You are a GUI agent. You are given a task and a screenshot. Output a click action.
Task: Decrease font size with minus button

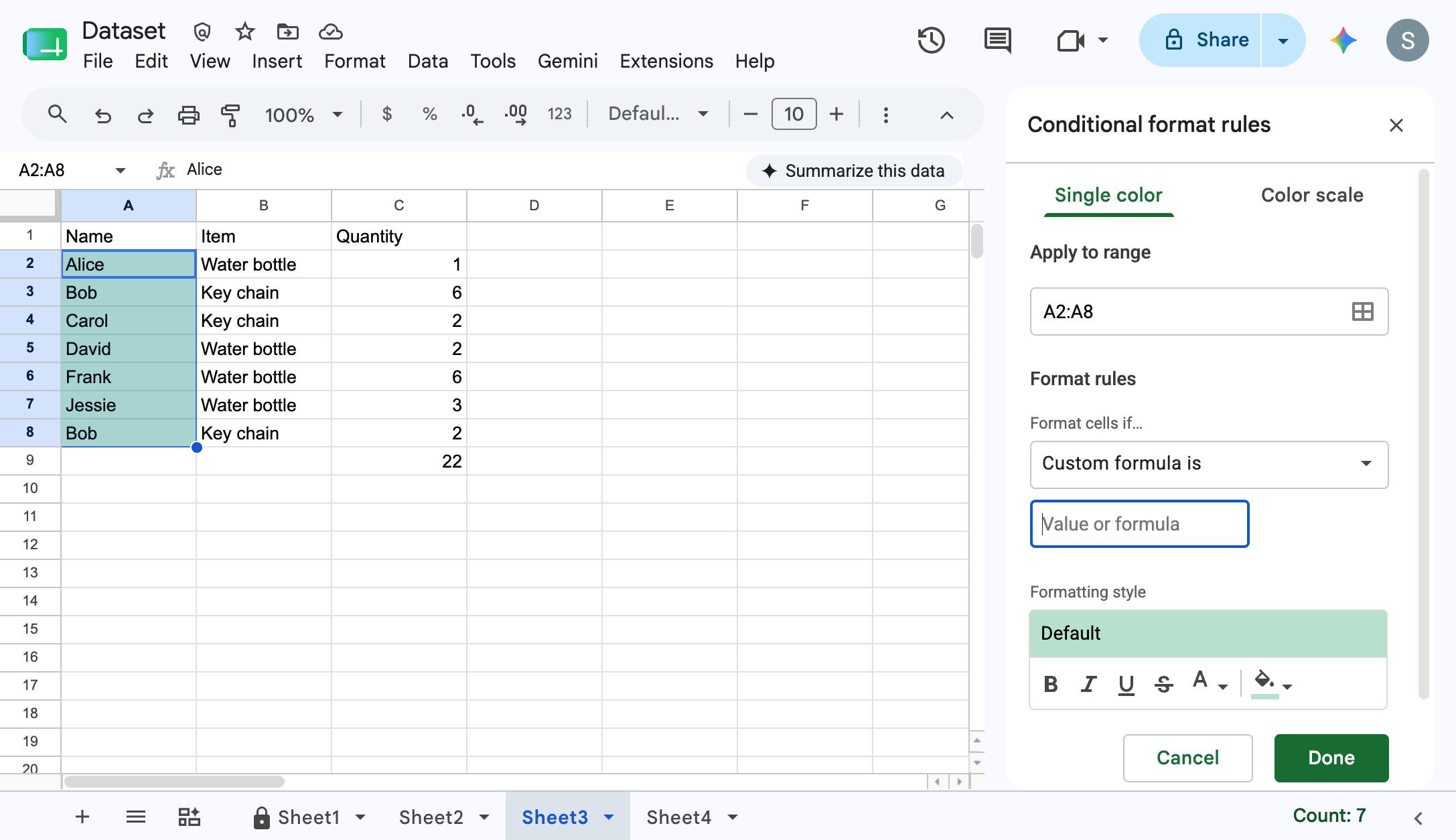pyautogui.click(x=751, y=115)
